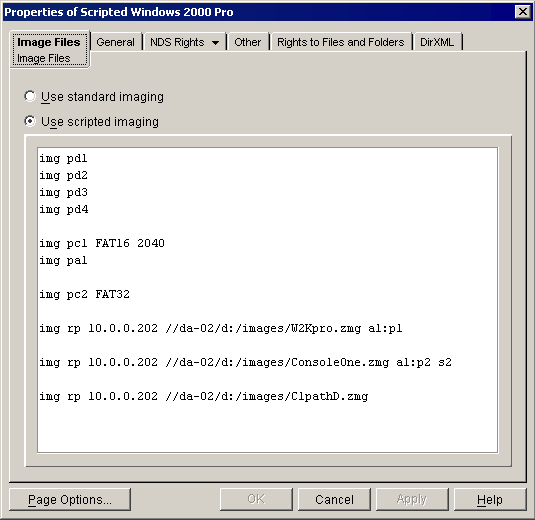
Task: Click the line 'img pa1'
Action: click(x=63, y=260)
